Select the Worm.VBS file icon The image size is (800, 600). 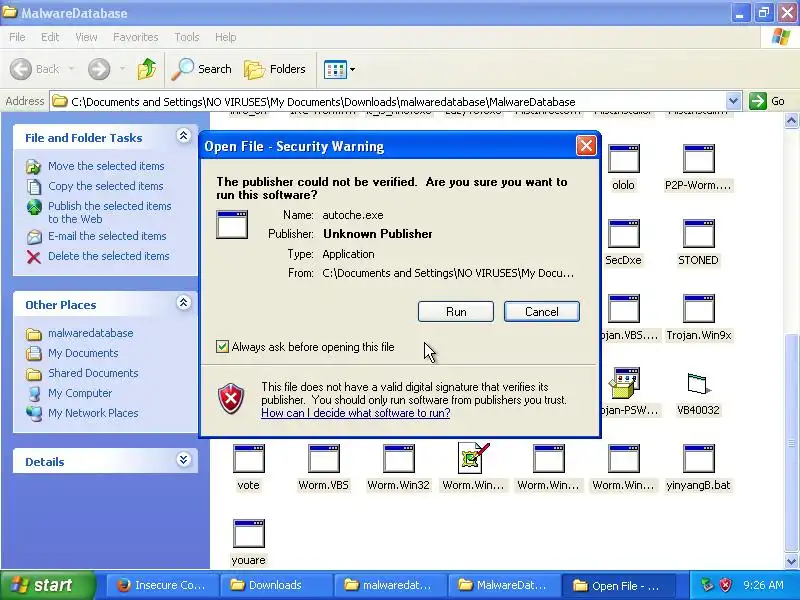323,459
